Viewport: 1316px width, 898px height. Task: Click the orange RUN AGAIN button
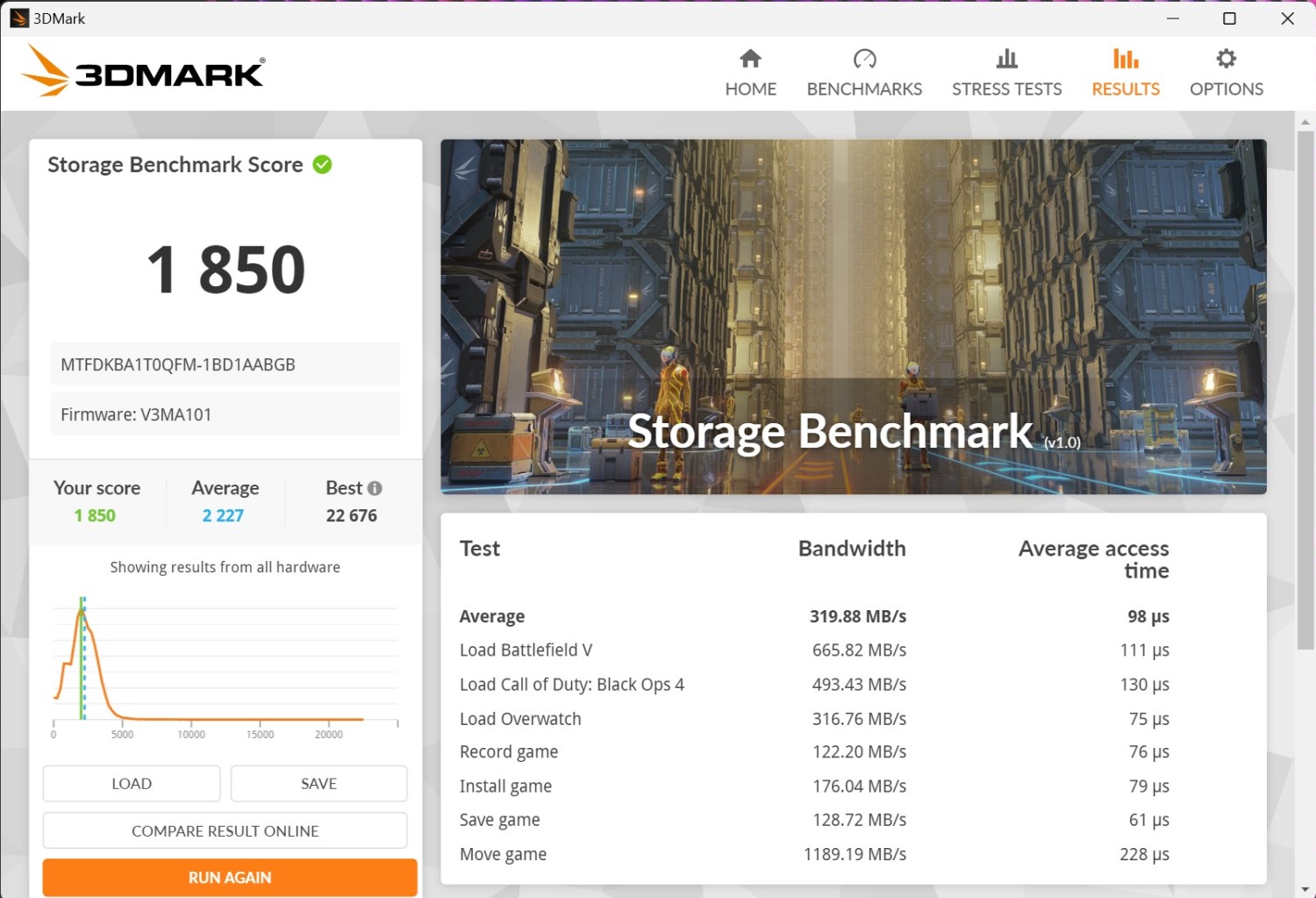click(230, 878)
